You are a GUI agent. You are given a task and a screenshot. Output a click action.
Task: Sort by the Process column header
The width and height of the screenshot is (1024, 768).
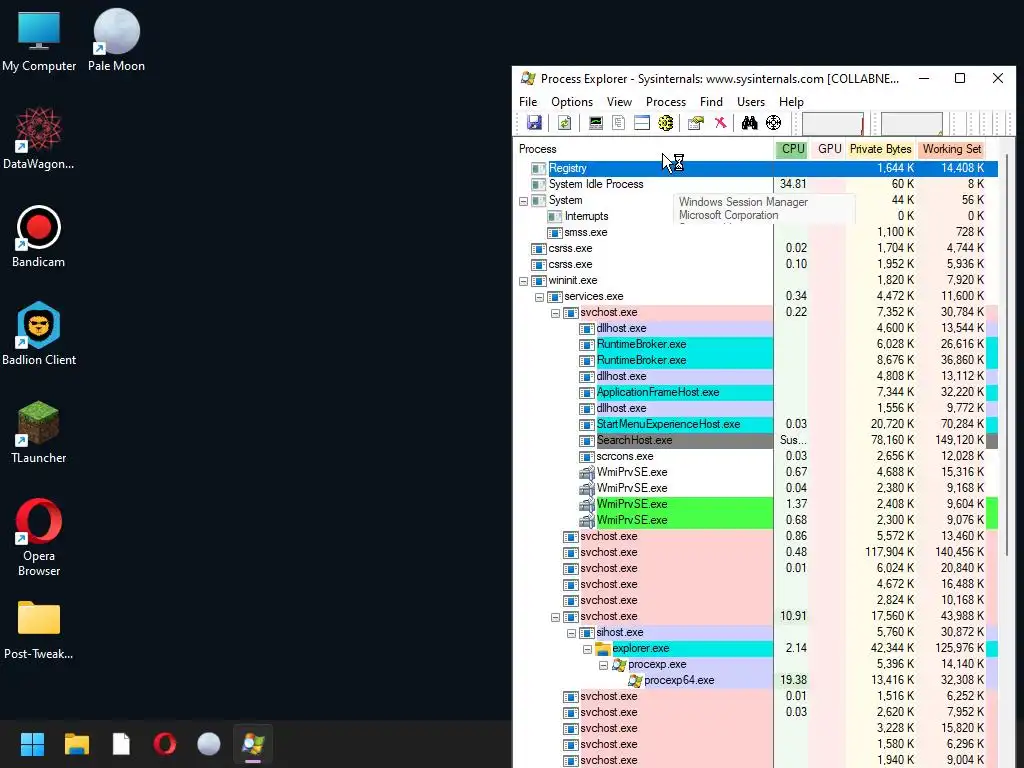pos(643,149)
